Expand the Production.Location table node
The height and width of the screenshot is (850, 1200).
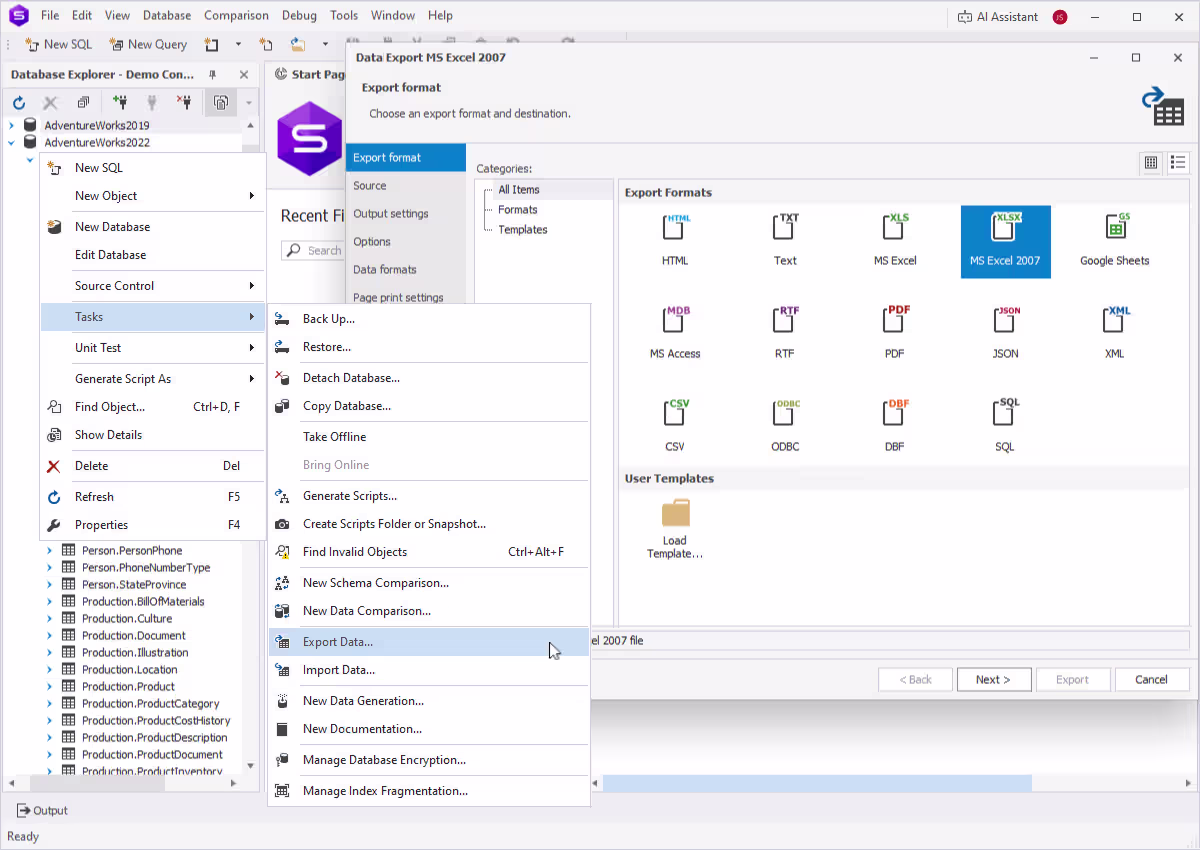pyautogui.click(x=49, y=670)
